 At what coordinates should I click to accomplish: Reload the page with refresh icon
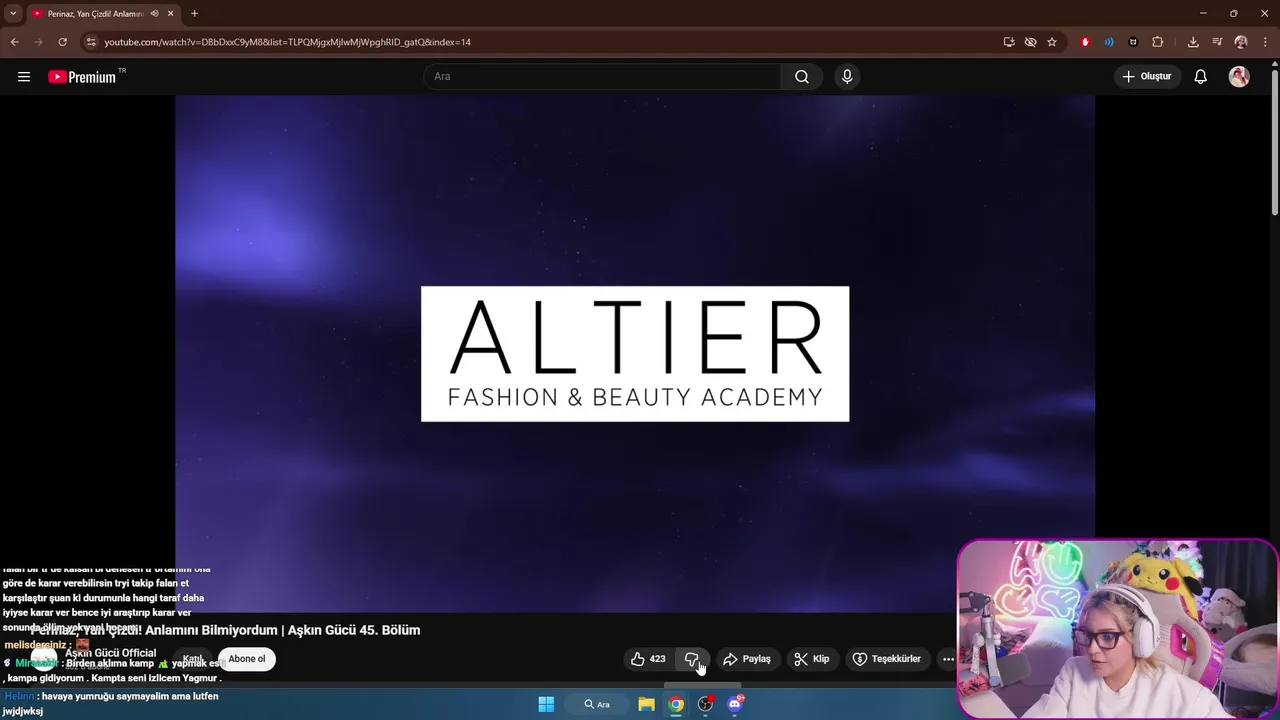[x=62, y=42]
